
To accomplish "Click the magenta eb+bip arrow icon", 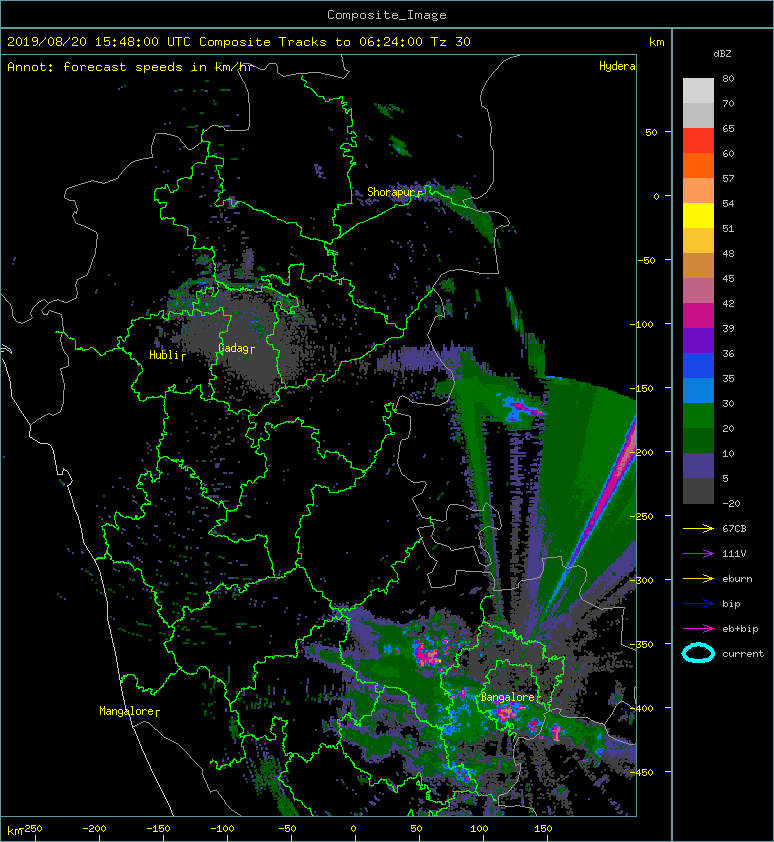I will coord(698,629).
